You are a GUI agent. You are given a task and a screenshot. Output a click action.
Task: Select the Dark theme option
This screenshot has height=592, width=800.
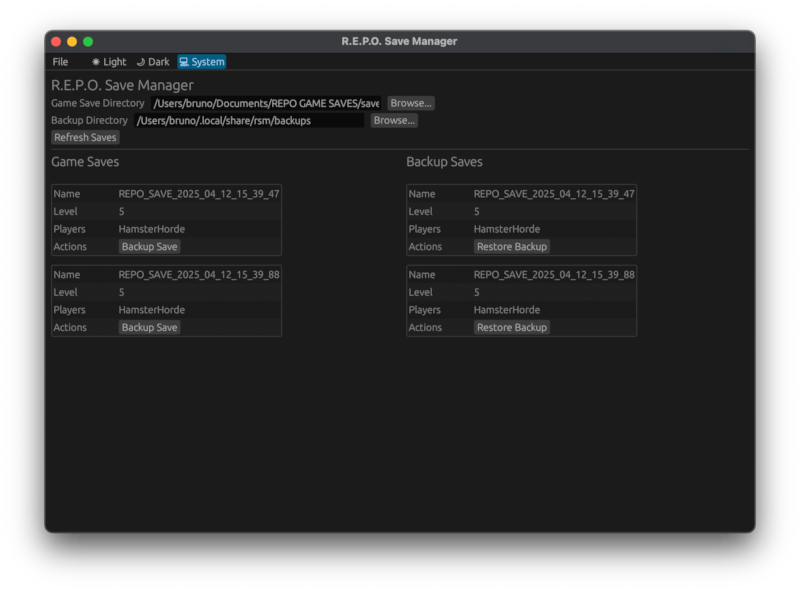153,62
